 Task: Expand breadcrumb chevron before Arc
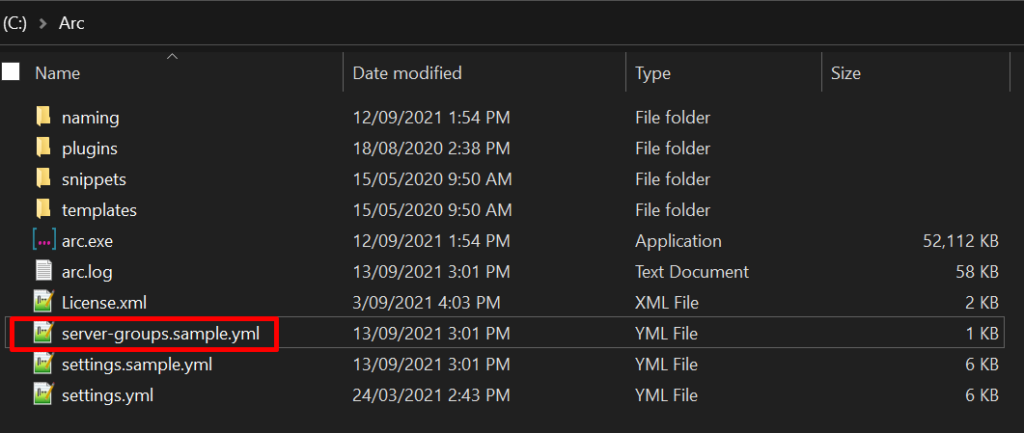pos(42,23)
